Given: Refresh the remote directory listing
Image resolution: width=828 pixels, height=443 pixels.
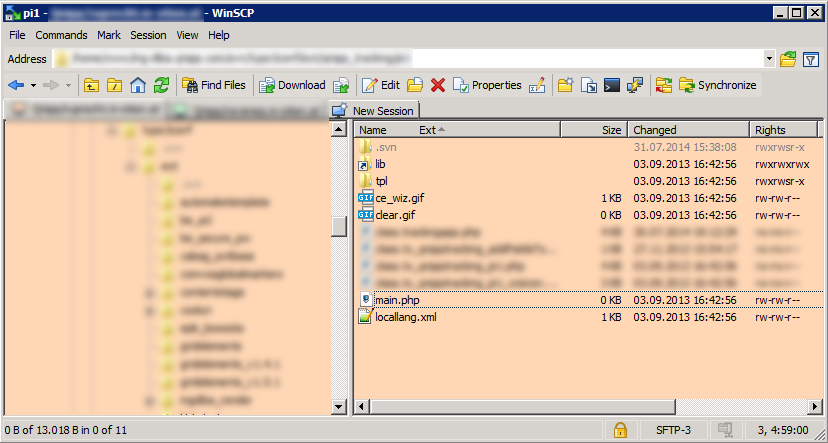Looking at the screenshot, I should [160, 85].
